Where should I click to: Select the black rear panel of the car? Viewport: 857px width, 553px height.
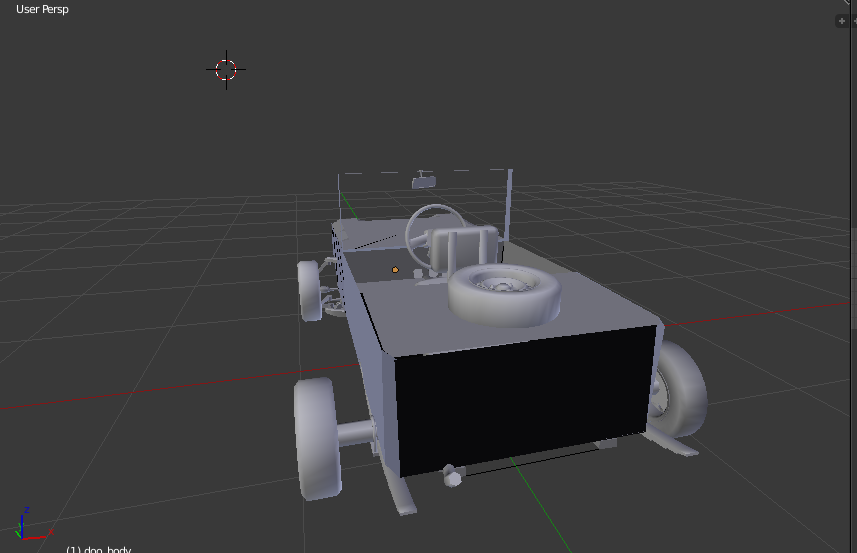tap(525, 399)
